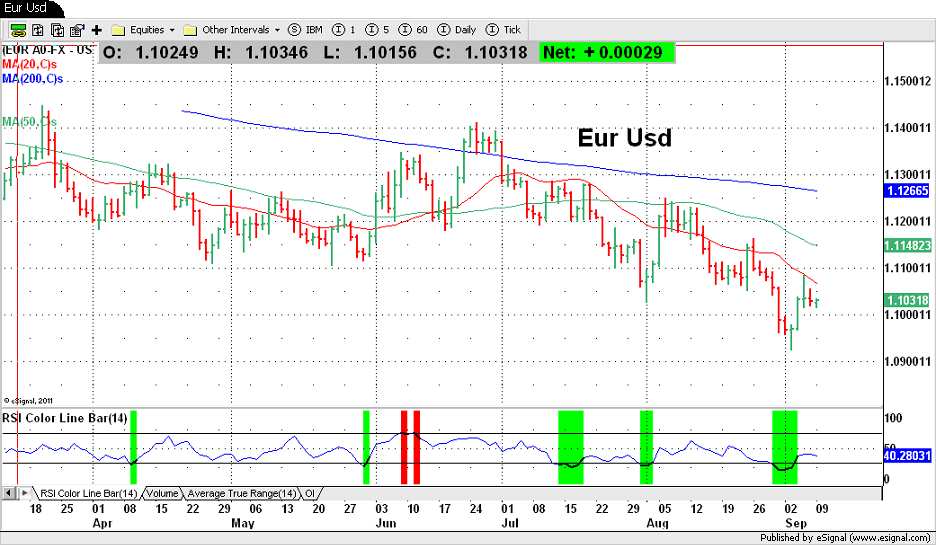Click the double-page refresh icon

pyautogui.click(x=57, y=30)
